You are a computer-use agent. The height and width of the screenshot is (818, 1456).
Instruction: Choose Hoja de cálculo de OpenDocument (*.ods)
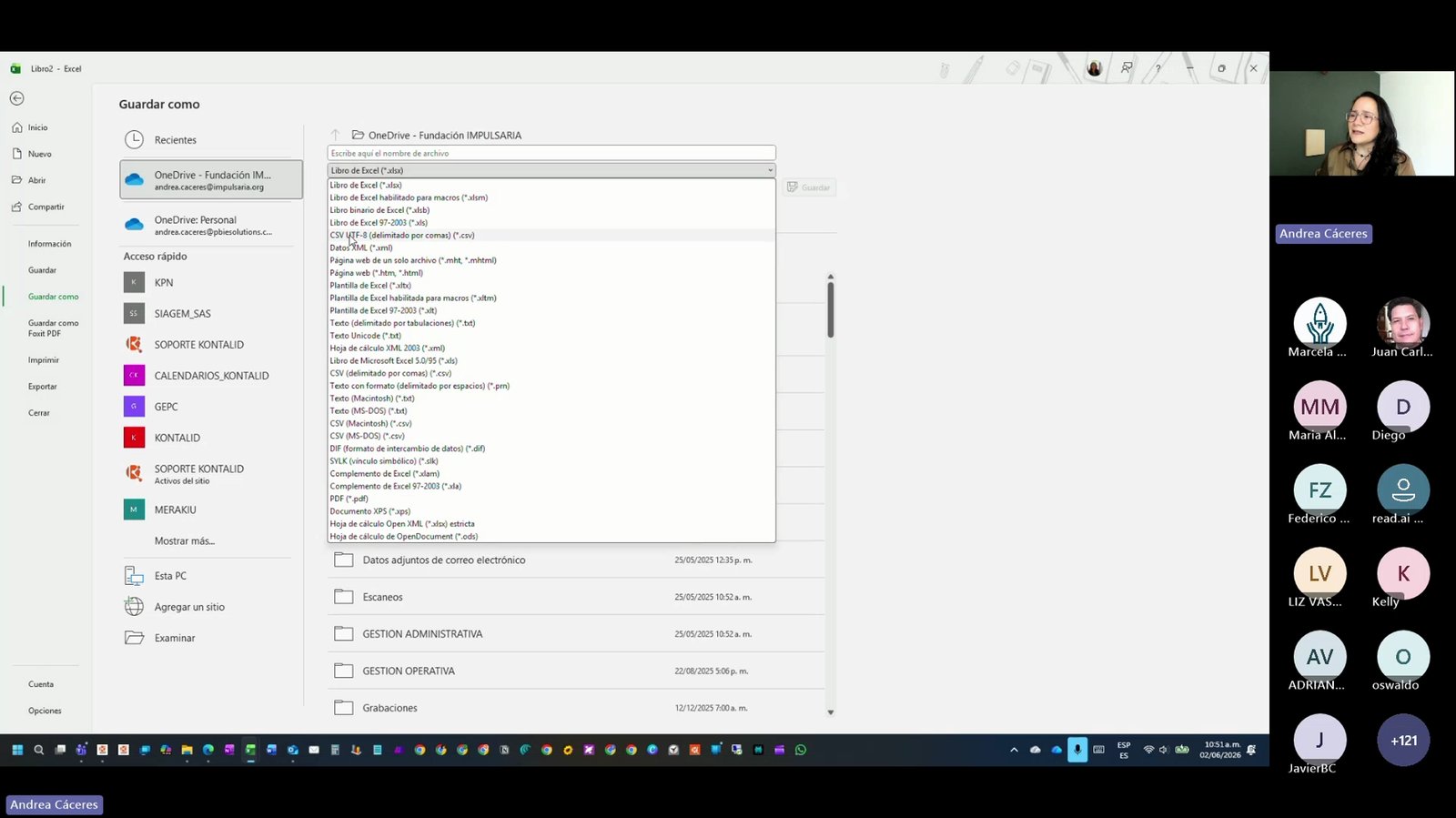551,536
